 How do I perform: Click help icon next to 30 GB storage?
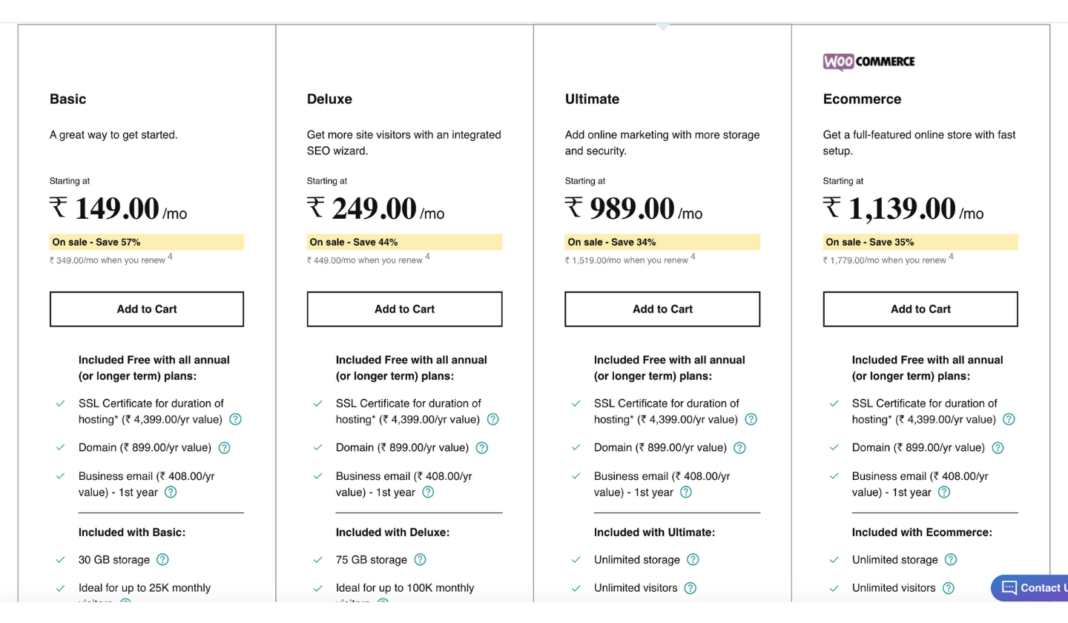tap(161, 559)
